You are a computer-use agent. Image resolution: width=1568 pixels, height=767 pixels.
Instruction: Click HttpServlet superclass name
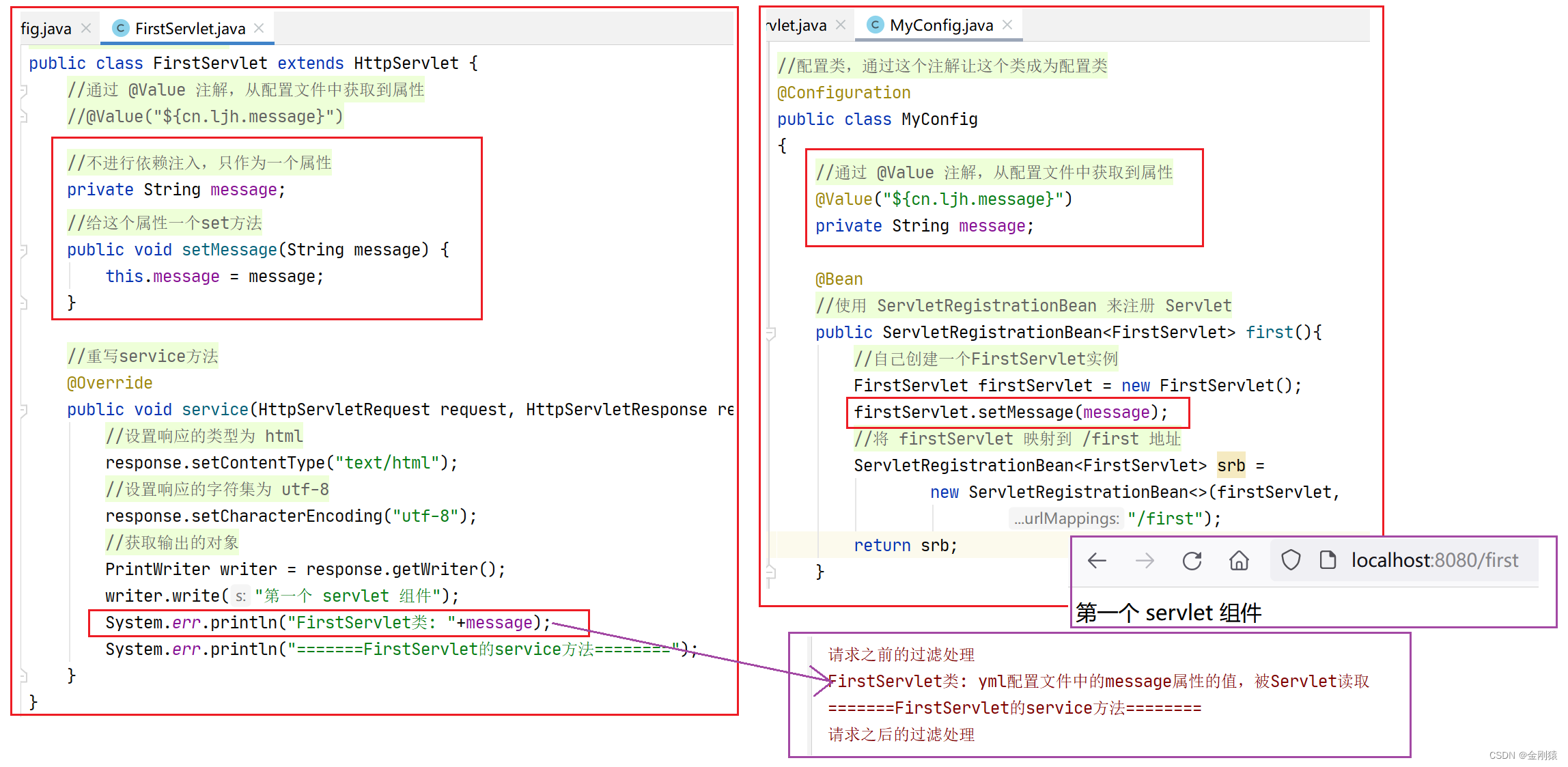(x=406, y=64)
